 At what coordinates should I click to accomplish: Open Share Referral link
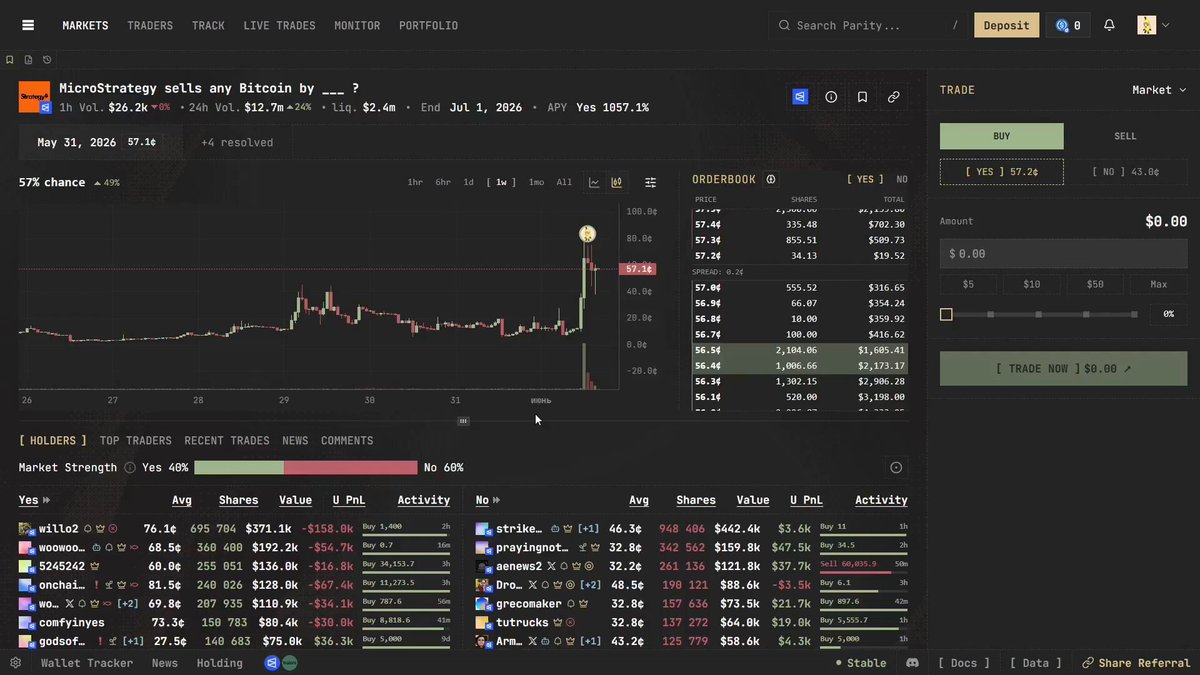pos(1136,662)
